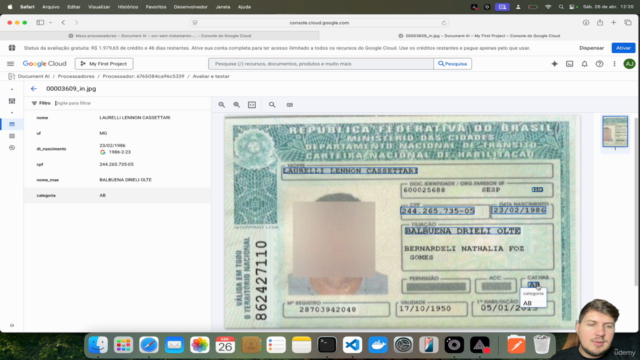Viewport: 640px width, 360px height.
Task: Select highlighted active item in Document AI sidebar
Action: pos(12,124)
